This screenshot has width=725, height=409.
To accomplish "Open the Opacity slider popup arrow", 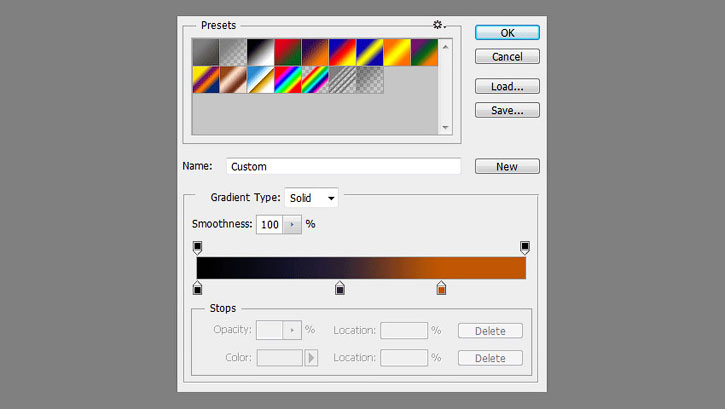I will tap(292, 330).
